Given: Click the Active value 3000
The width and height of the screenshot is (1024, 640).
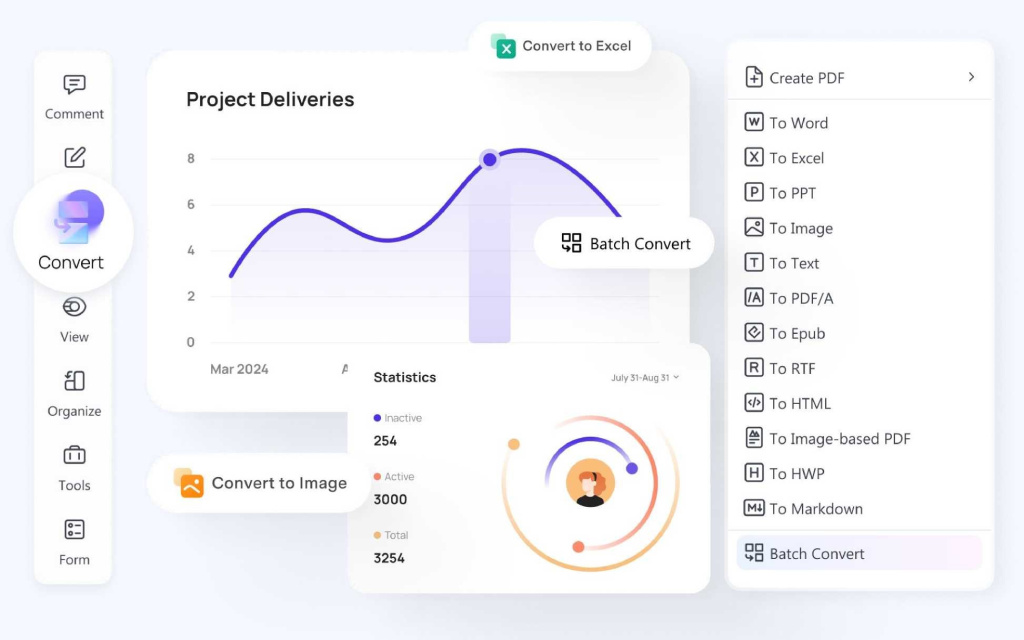Looking at the screenshot, I should click(x=391, y=500).
